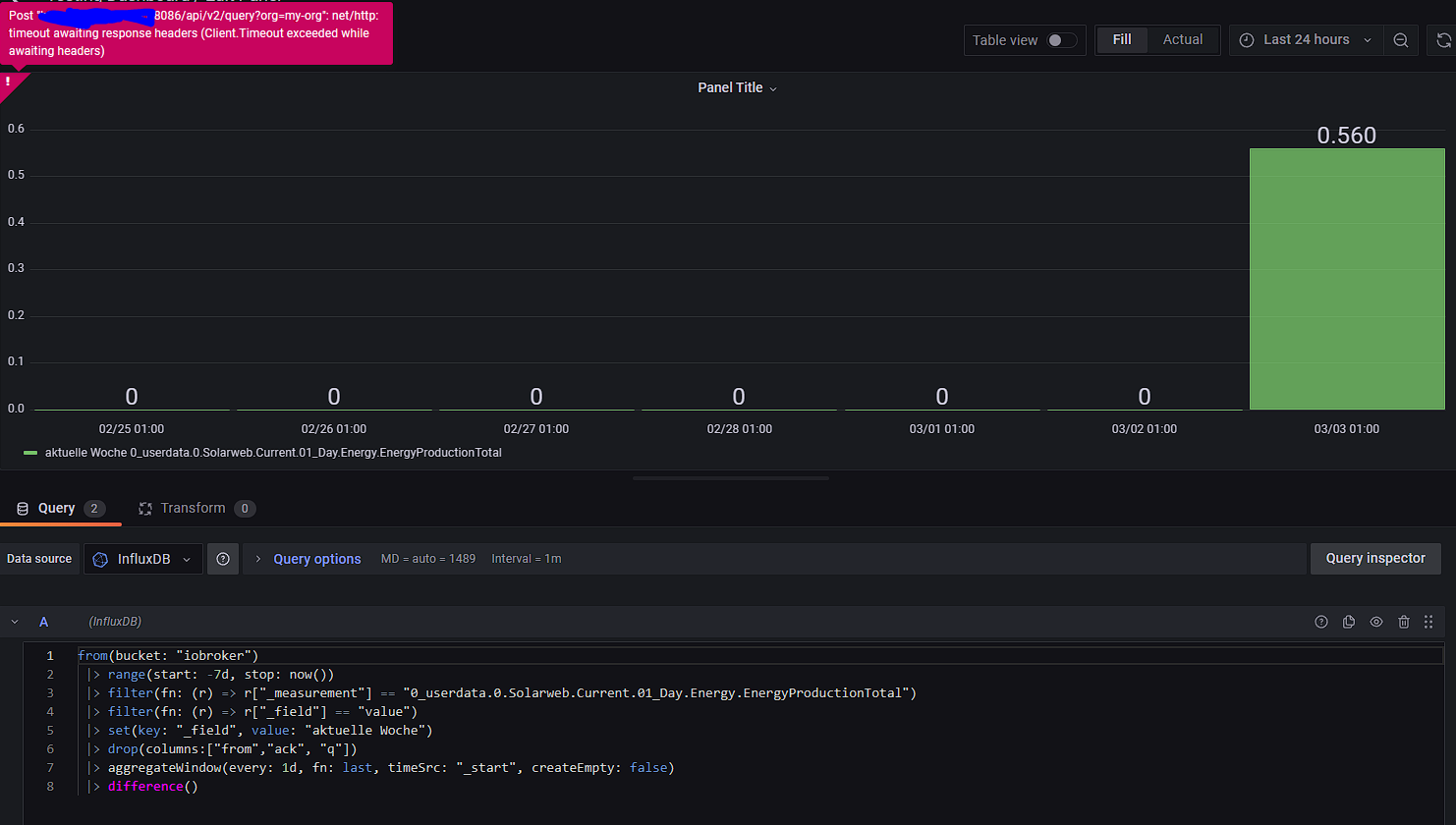1456x825 pixels.
Task: Click the zoom out time range icon
Action: 1401,40
